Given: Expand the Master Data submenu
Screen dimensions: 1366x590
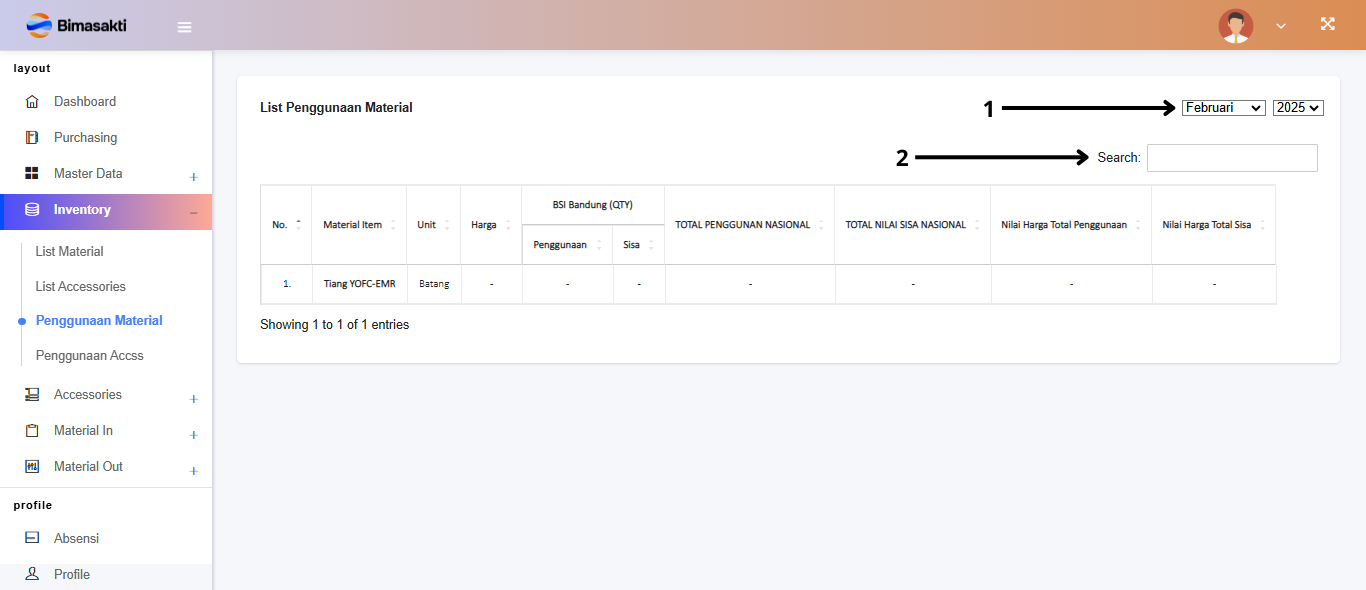Looking at the screenshot, I should pos(193,177).
